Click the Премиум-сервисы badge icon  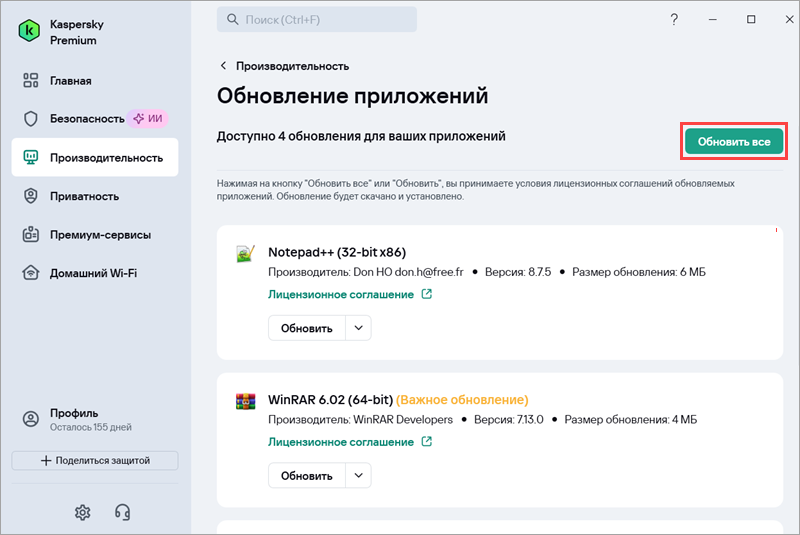point(31,235)
